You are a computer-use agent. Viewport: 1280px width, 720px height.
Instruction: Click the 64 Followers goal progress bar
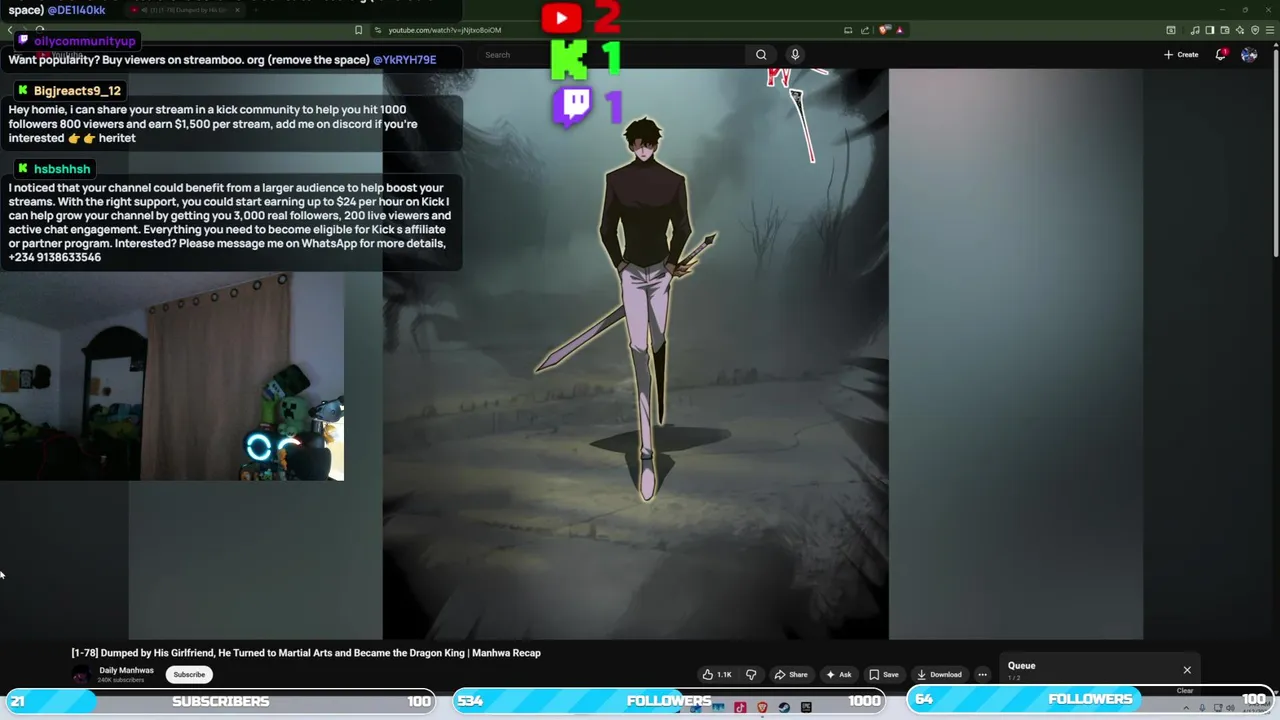point(1090,699)
